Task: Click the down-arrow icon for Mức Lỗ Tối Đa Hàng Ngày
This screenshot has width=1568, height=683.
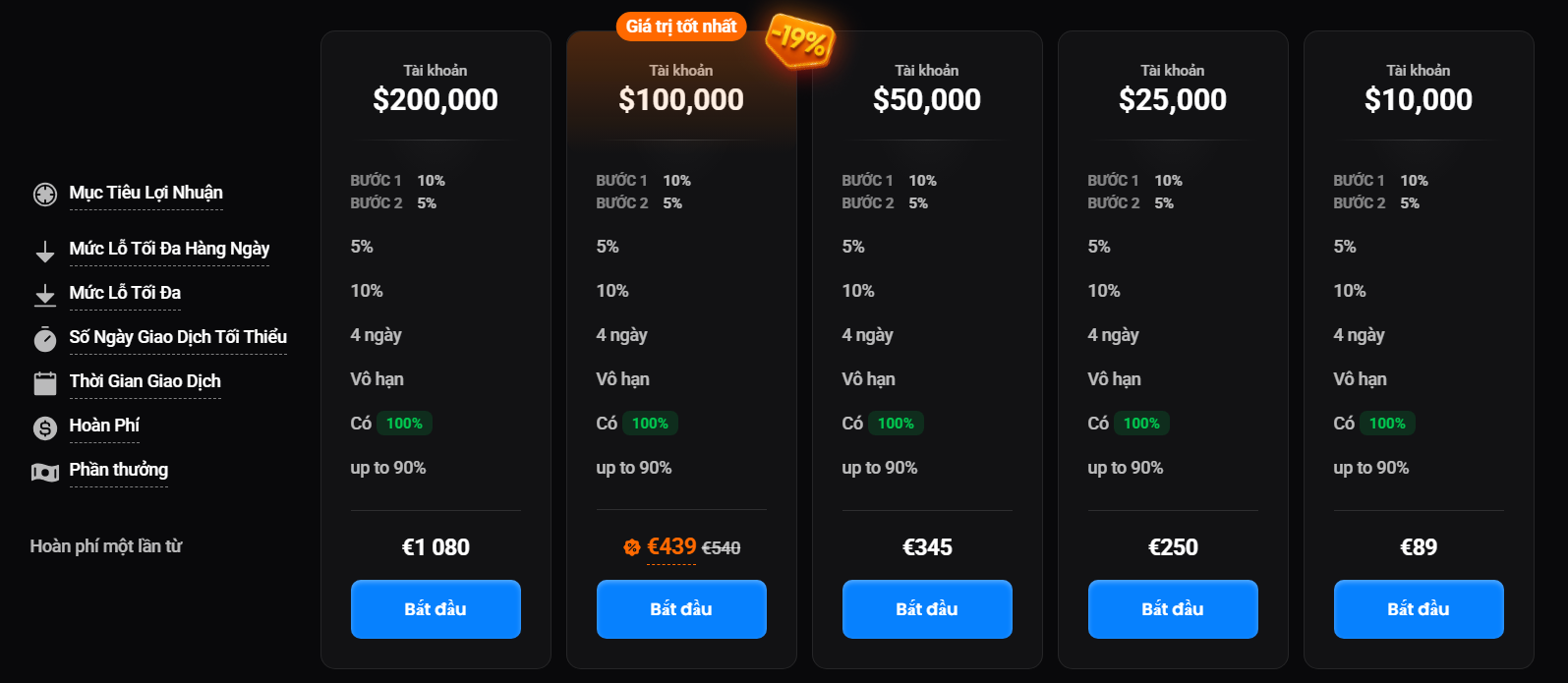Action: (45, 252)
